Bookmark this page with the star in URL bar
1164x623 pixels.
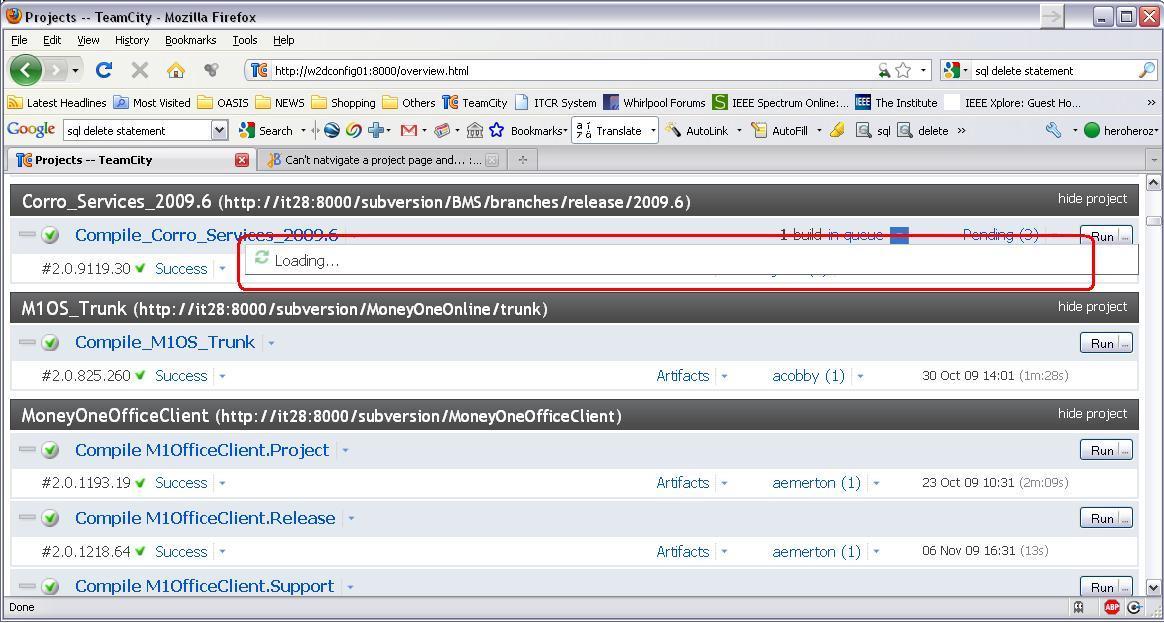click(x=903, y=71)
